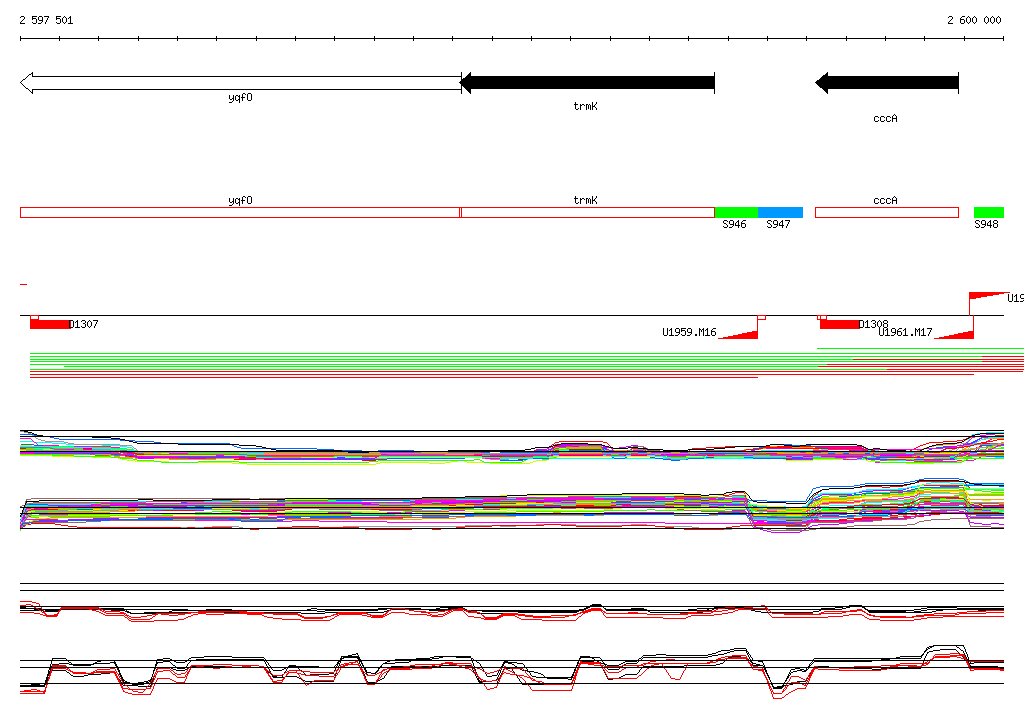This screenshot has height=714, width=1024.
Task: Click the red-outlined cccA segment box
Action: [x=887, y=212]
